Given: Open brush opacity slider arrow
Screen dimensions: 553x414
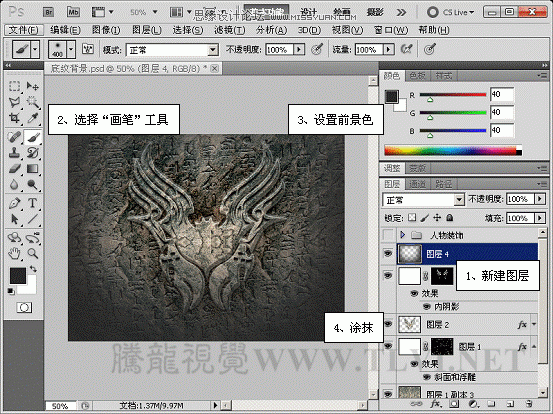Looking at the screenshot, I should coord(299,49).
